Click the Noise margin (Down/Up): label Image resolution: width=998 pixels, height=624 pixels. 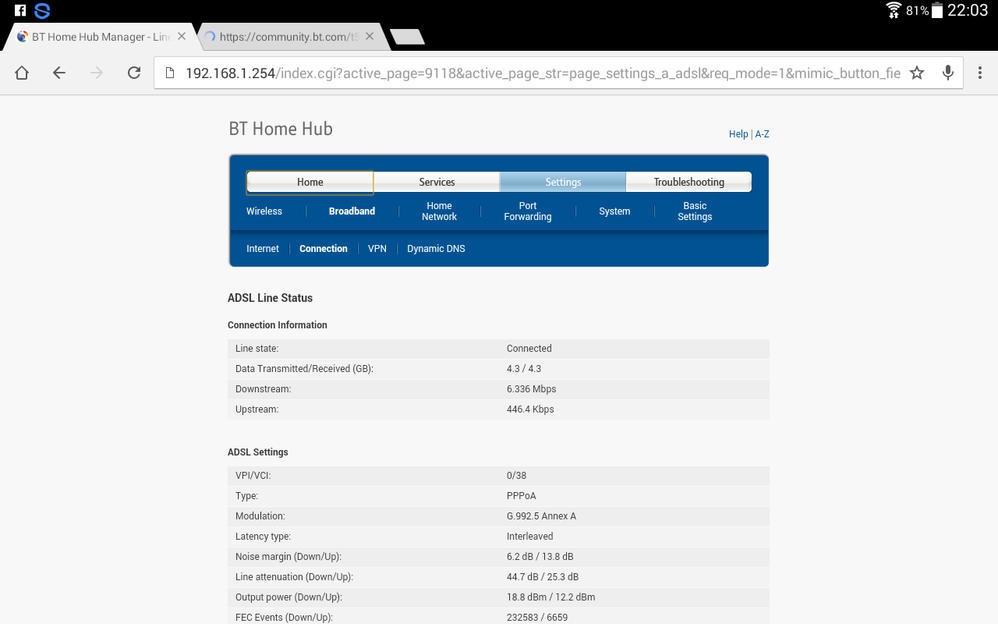288,557
